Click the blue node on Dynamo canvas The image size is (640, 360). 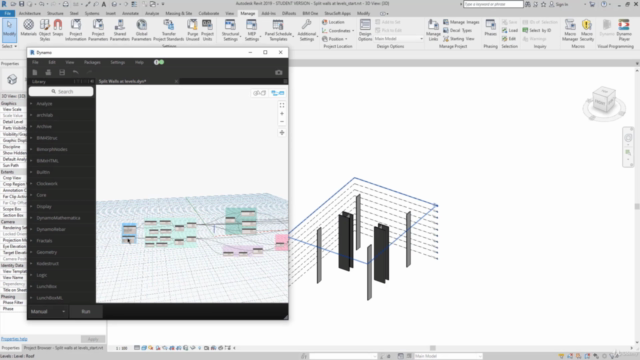(x=129, y=233)
